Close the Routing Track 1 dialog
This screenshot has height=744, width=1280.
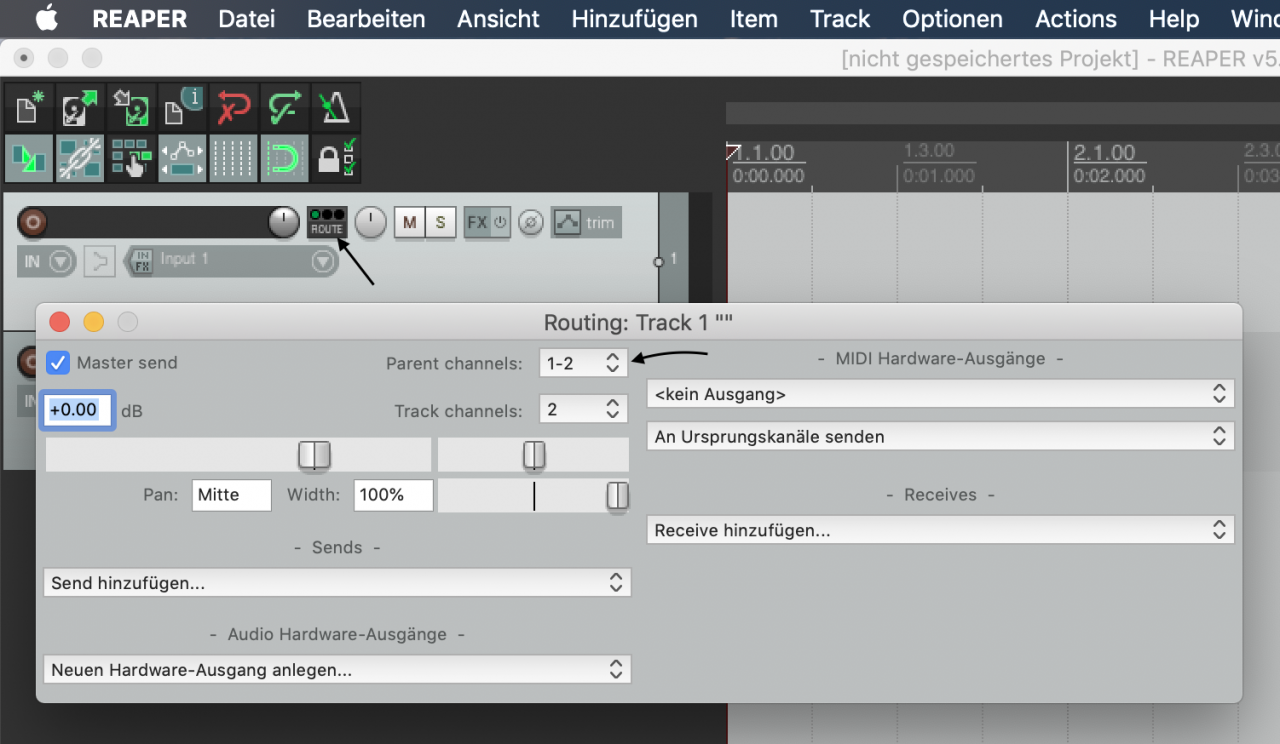click(60, 322)
